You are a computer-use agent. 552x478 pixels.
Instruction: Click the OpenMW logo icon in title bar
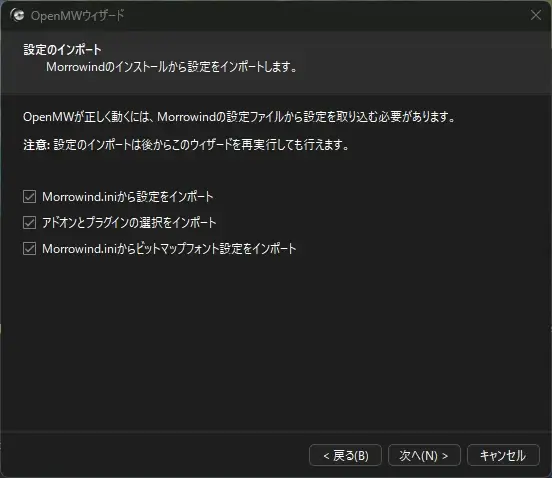[17, 15]
